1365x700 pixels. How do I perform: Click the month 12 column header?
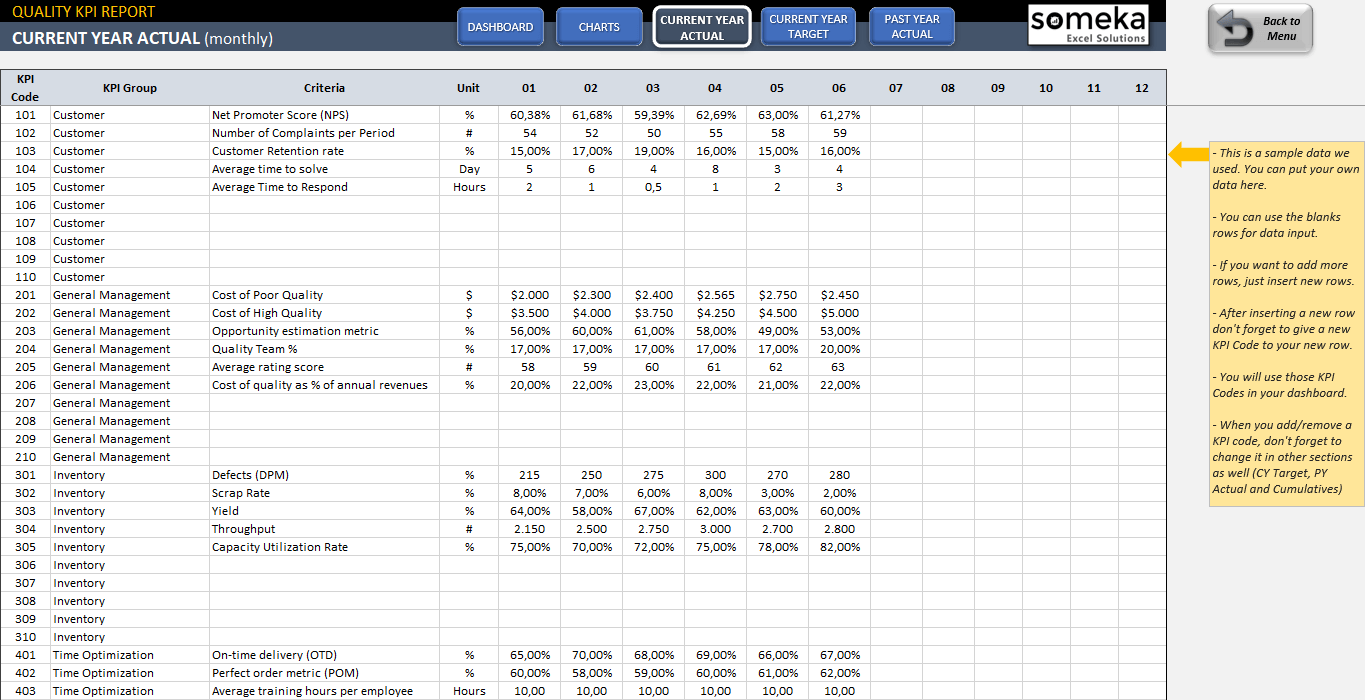click(1141, 88)
